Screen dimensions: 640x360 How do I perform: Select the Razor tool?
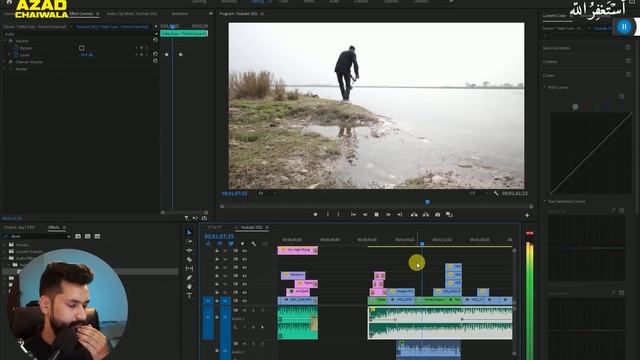pyautogui.click(x=189, y=259)
